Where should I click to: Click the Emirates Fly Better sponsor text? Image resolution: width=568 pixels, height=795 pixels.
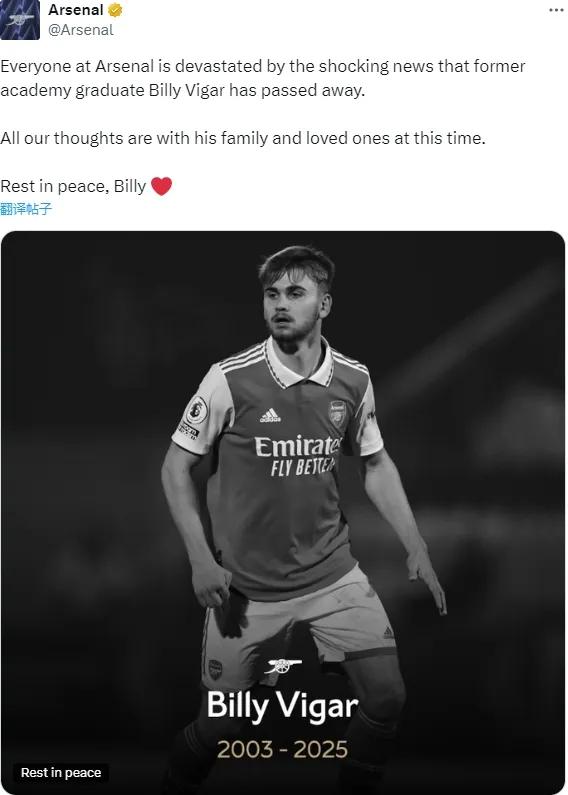pos(297,456)
